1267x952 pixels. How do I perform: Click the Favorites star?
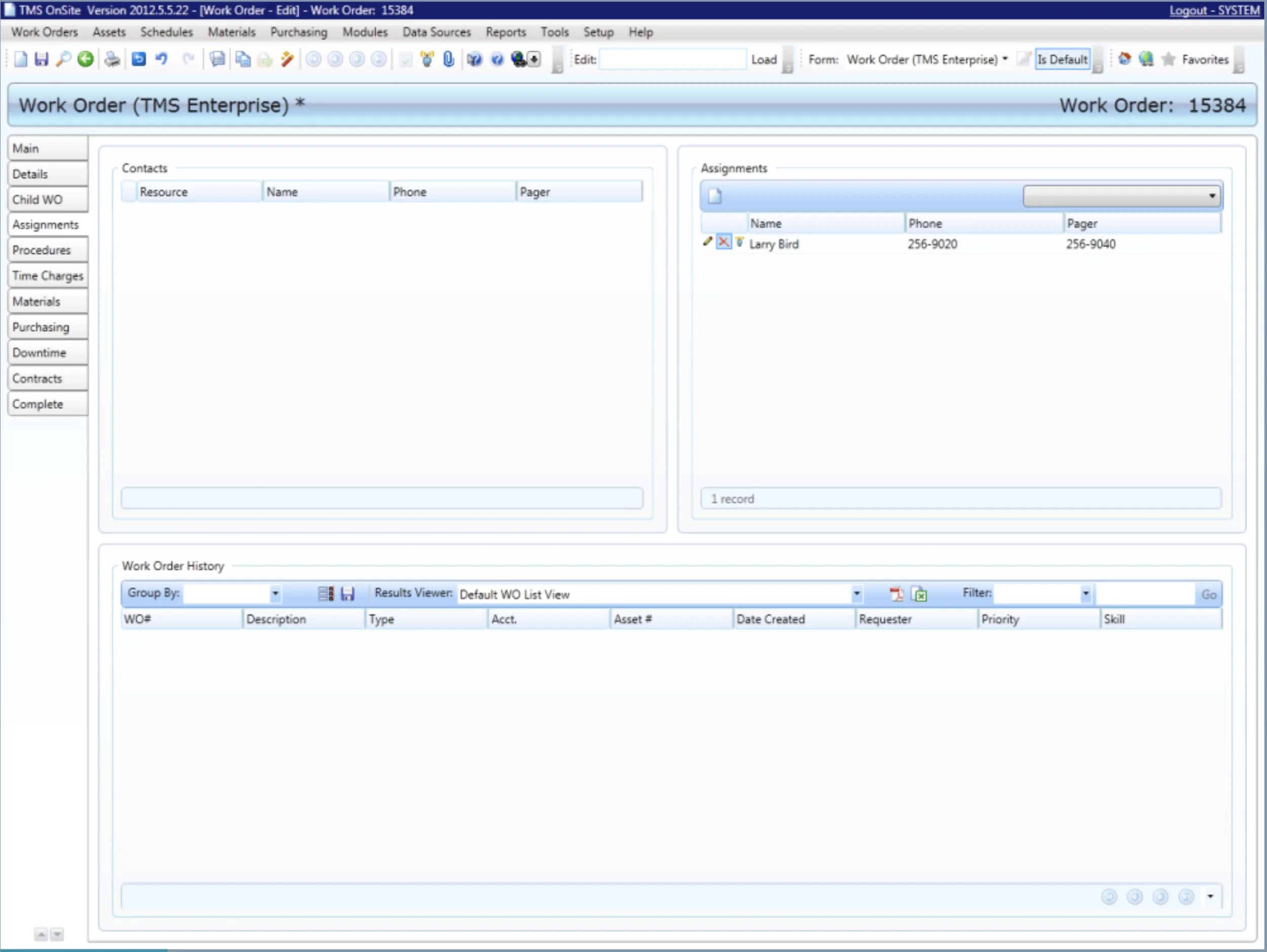1169,60
